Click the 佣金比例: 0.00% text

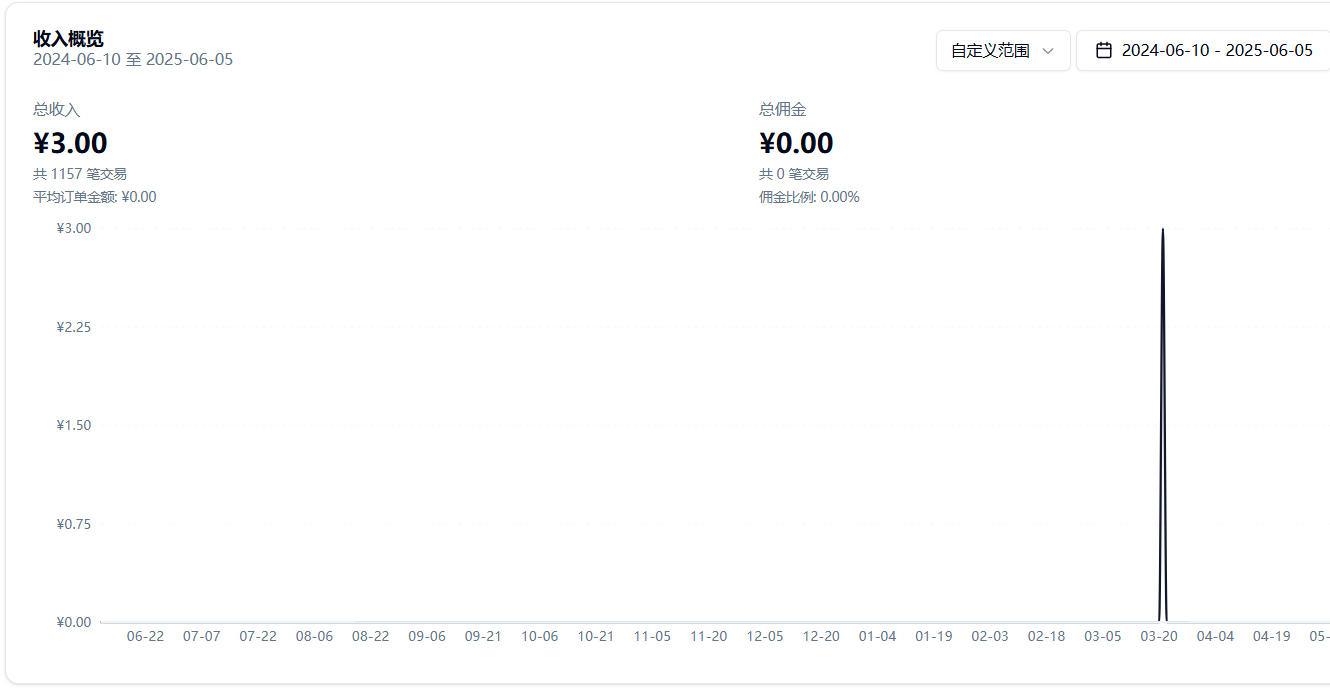tap(809, 197)
